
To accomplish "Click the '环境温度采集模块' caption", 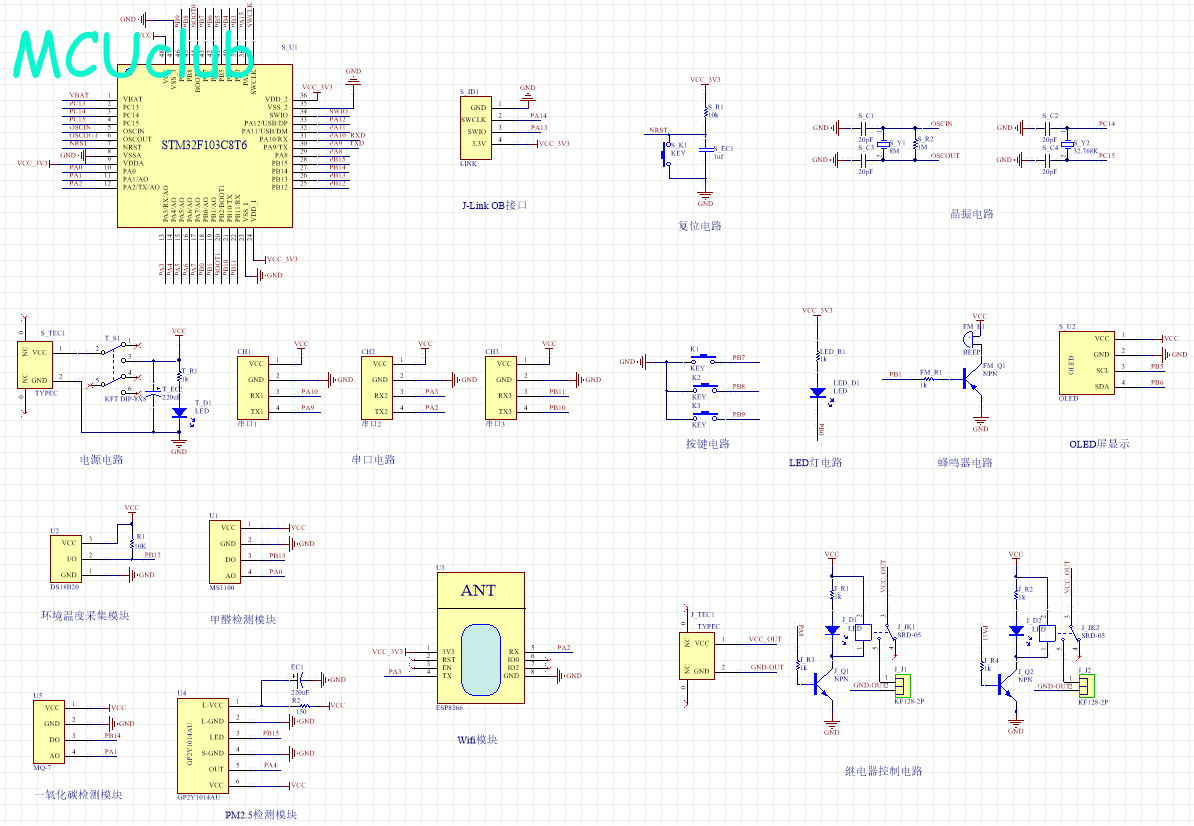I will 85,616.
